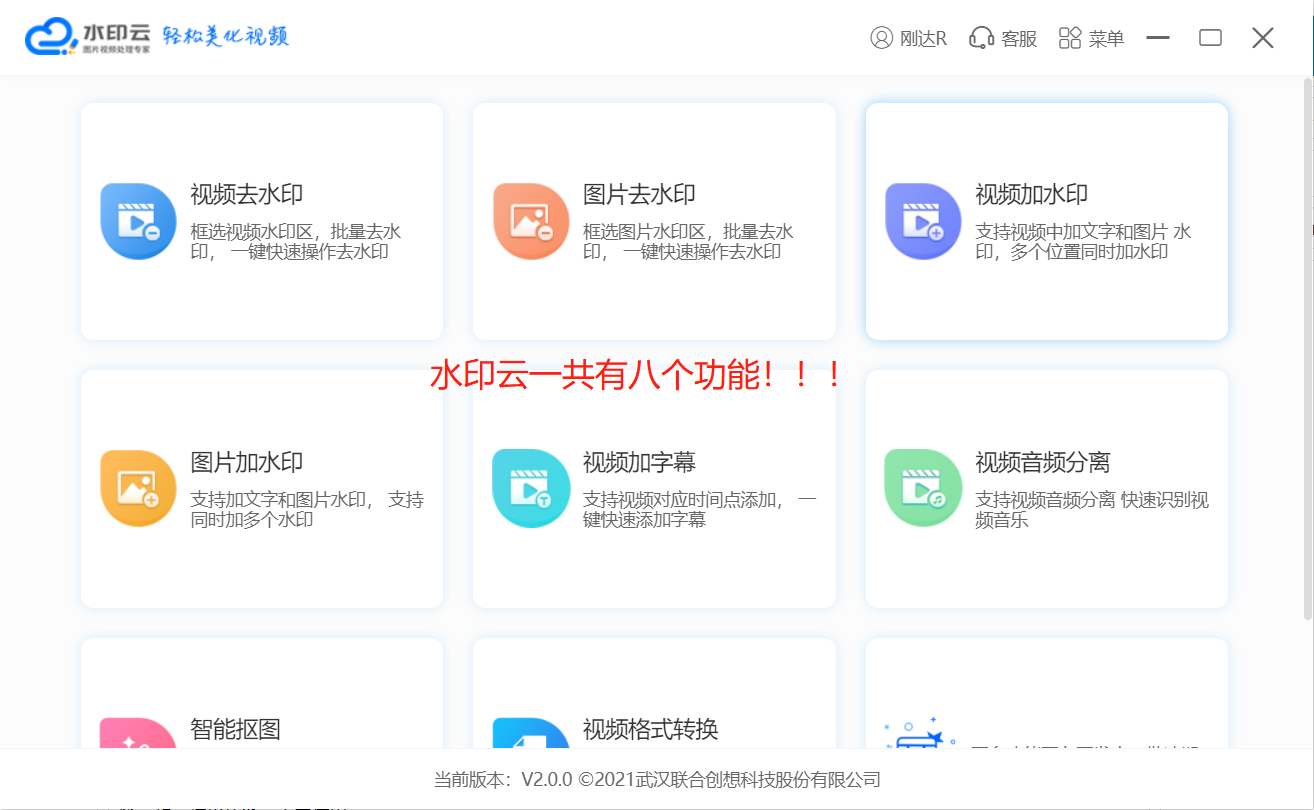Click description 支持视频对应时间点添加
The width and height of the screenshot is (1314, 810).
[x=700, y=509]
